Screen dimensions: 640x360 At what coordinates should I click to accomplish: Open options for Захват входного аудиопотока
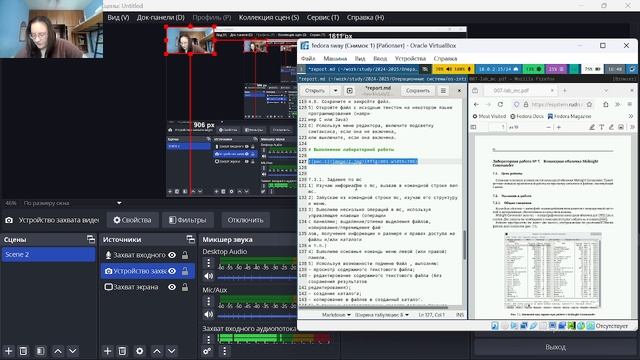coord(209,339)
